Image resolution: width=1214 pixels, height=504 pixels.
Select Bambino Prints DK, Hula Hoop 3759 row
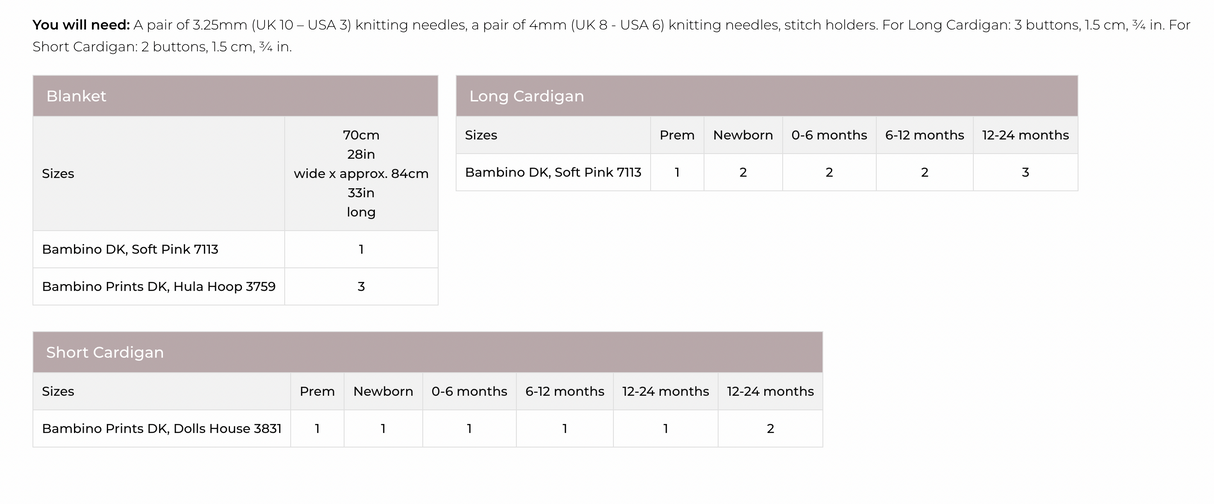(159, 286)
